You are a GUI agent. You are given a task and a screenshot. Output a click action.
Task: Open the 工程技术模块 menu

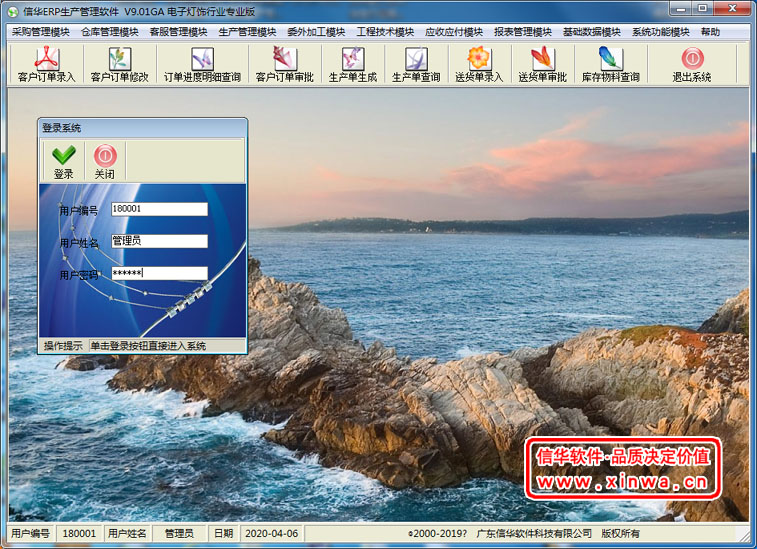(x=385, y=32)
